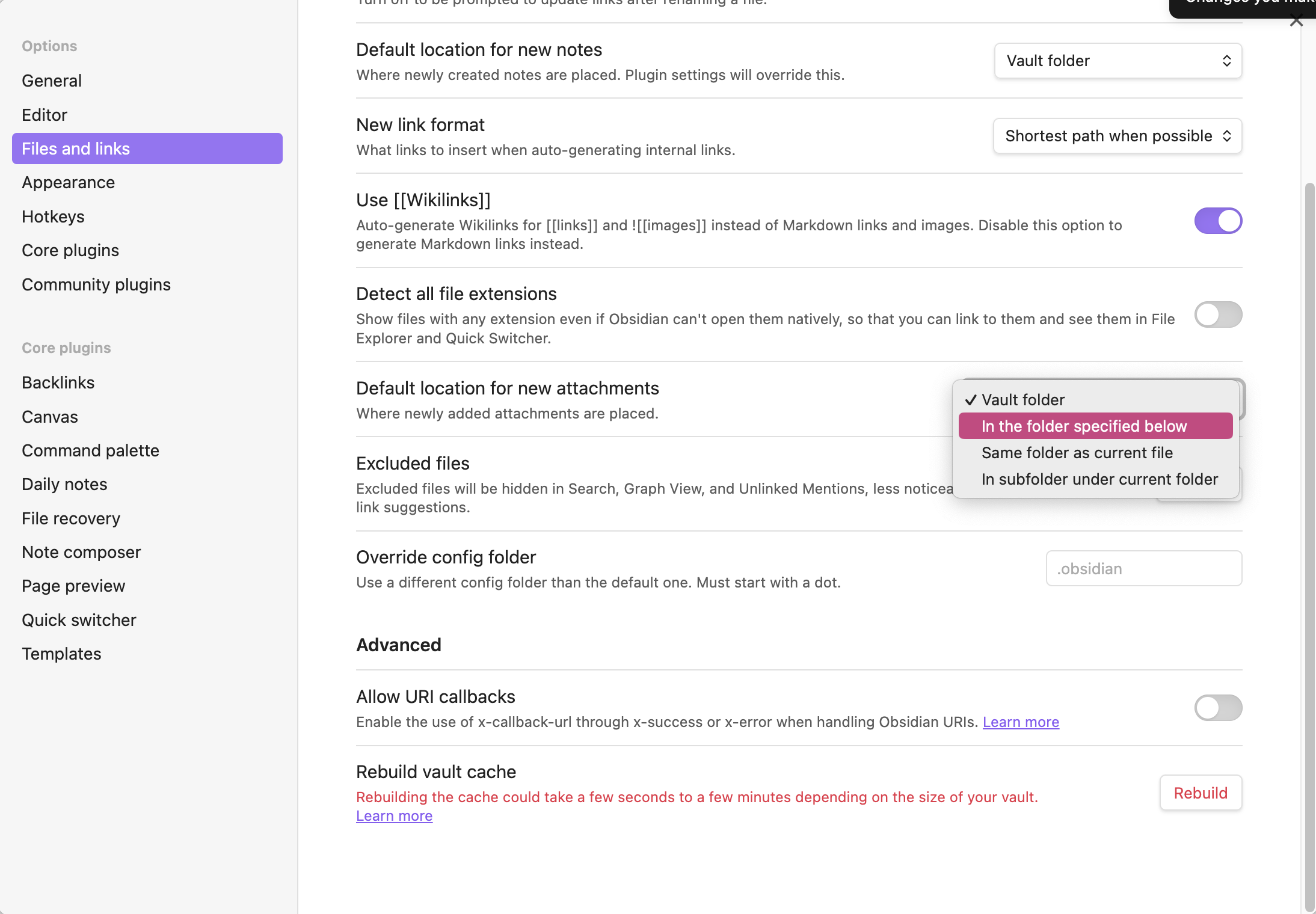The height and width of the screenshot is (914, 1316).
Task: Open the Templates plugin settings
Action: (61, 654)
